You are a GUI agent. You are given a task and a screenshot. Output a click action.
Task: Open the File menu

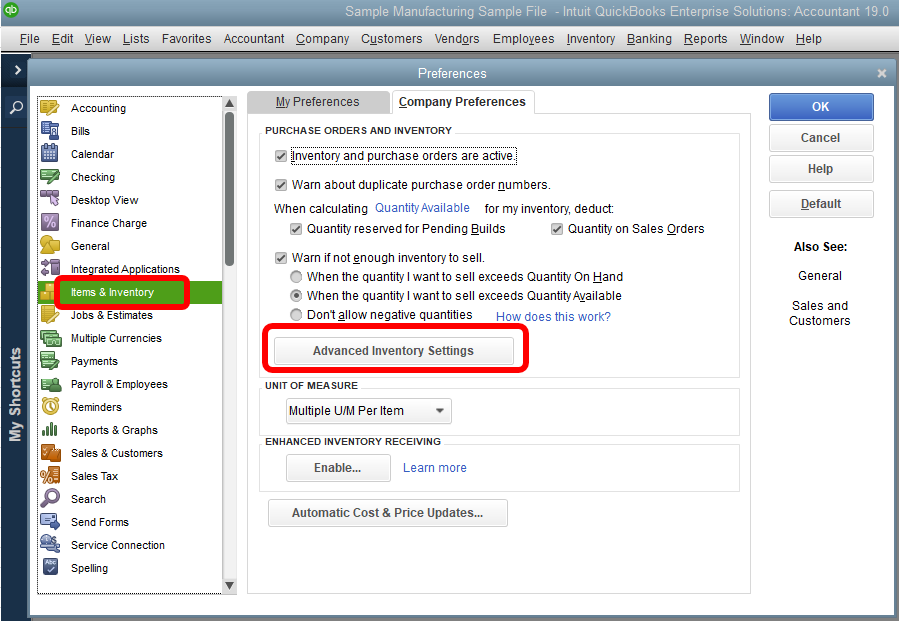29,38
